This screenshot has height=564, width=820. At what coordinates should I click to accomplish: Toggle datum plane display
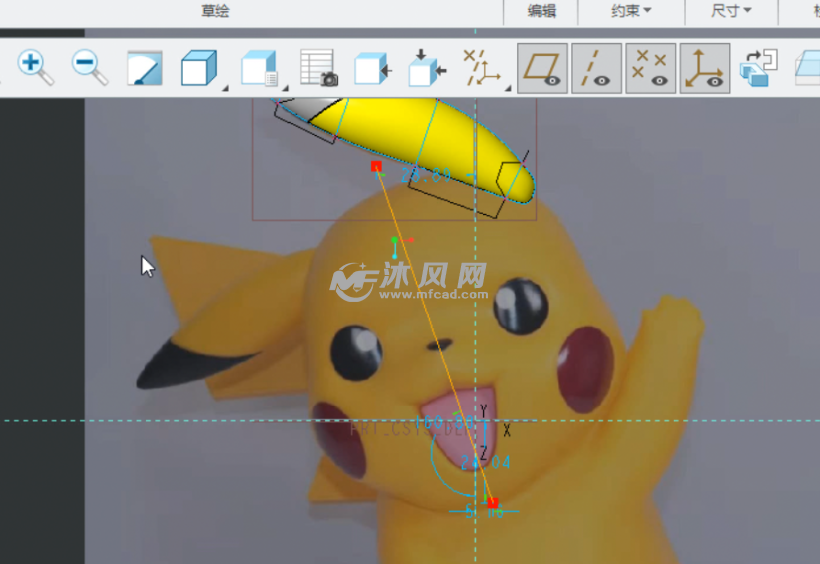pyautogui.click(x=542, y=69)
